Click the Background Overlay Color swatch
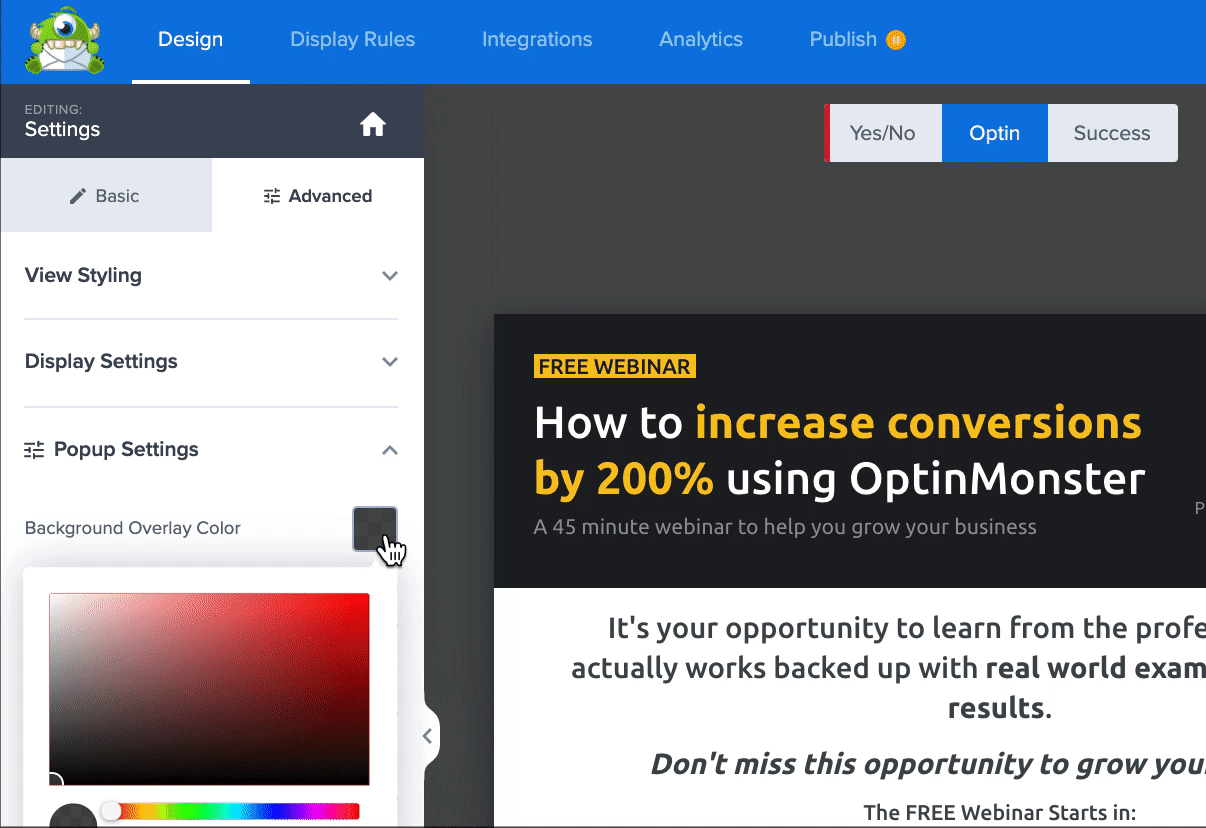This screenshot has width=1206, height=828. point(377,529)
